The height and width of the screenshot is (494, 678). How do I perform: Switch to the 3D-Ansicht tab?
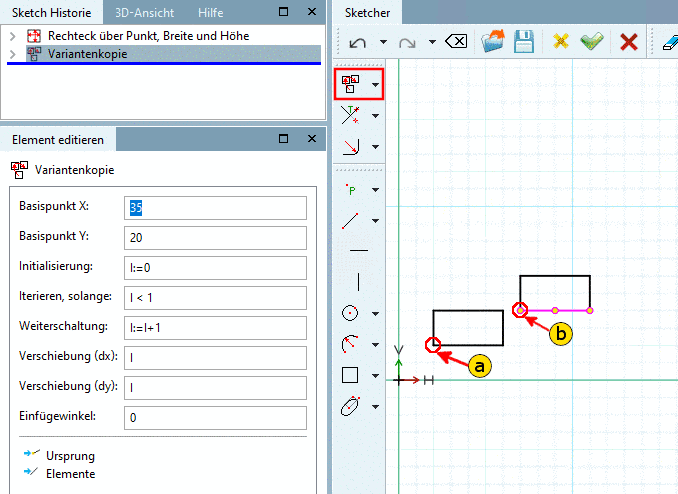[x=144, y=13]
